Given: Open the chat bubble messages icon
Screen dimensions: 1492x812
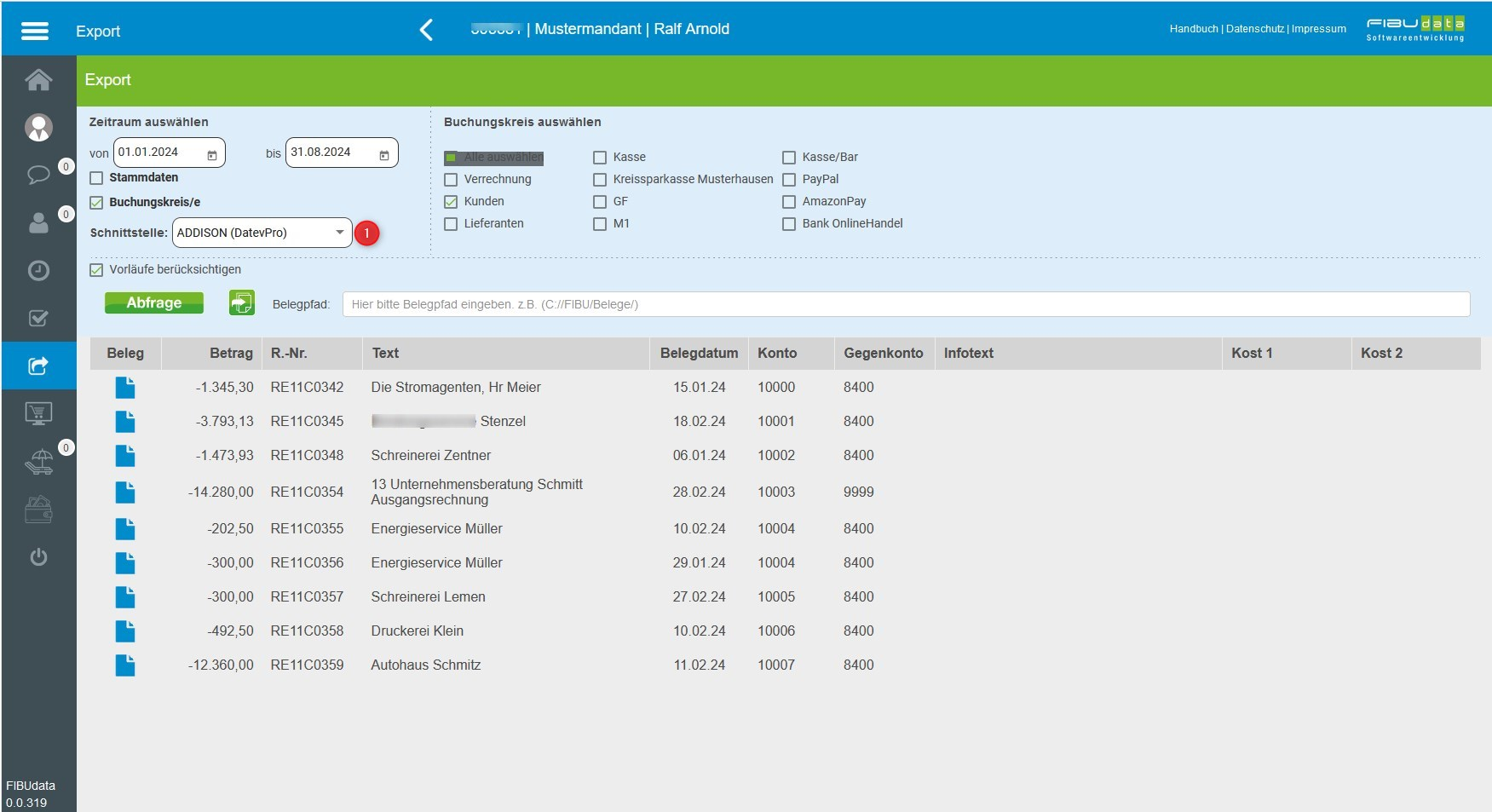Looking at the screenshot, I should [x=38, y=175].
